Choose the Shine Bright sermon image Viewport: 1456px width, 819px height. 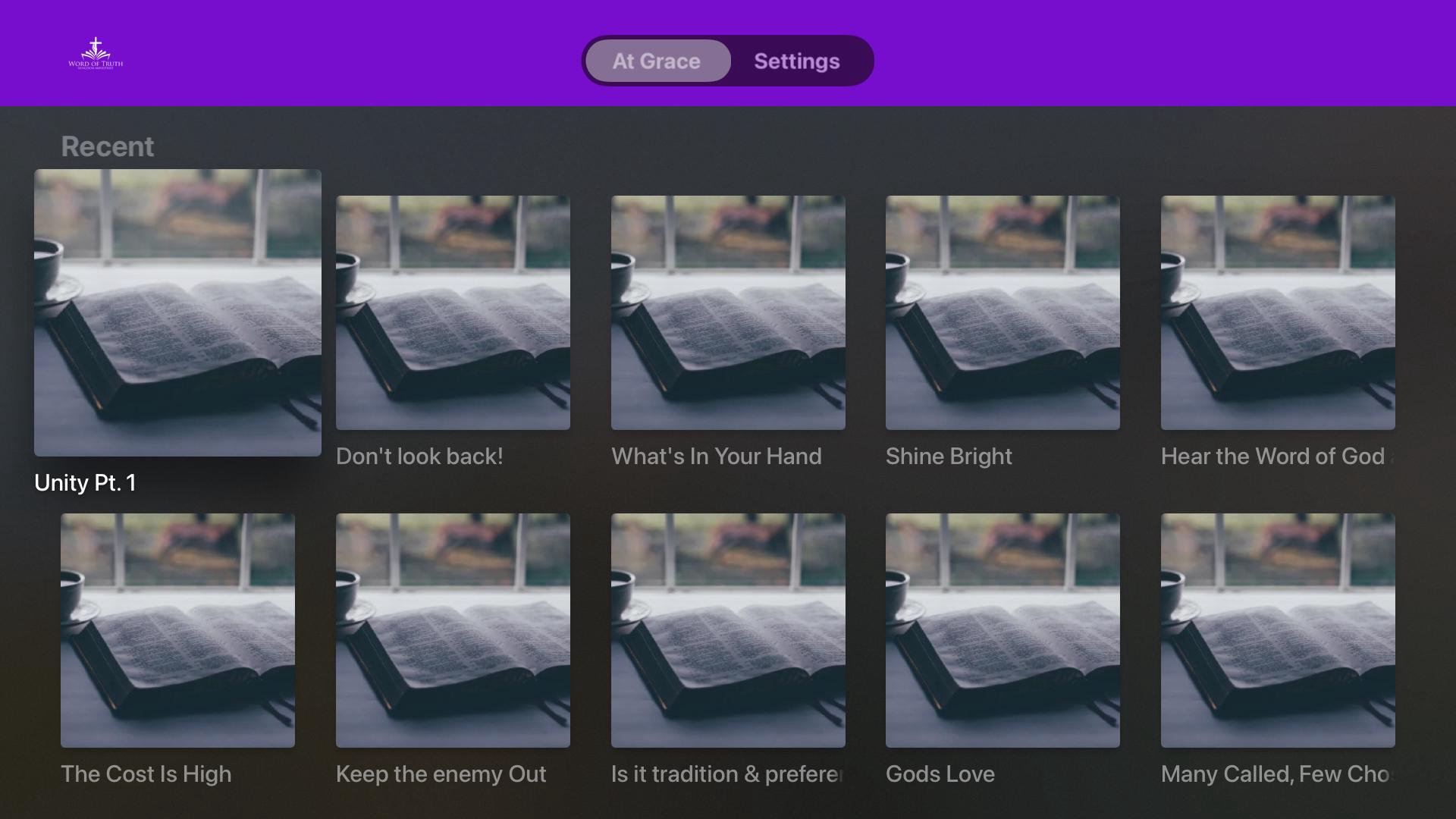coord(1003,312)
